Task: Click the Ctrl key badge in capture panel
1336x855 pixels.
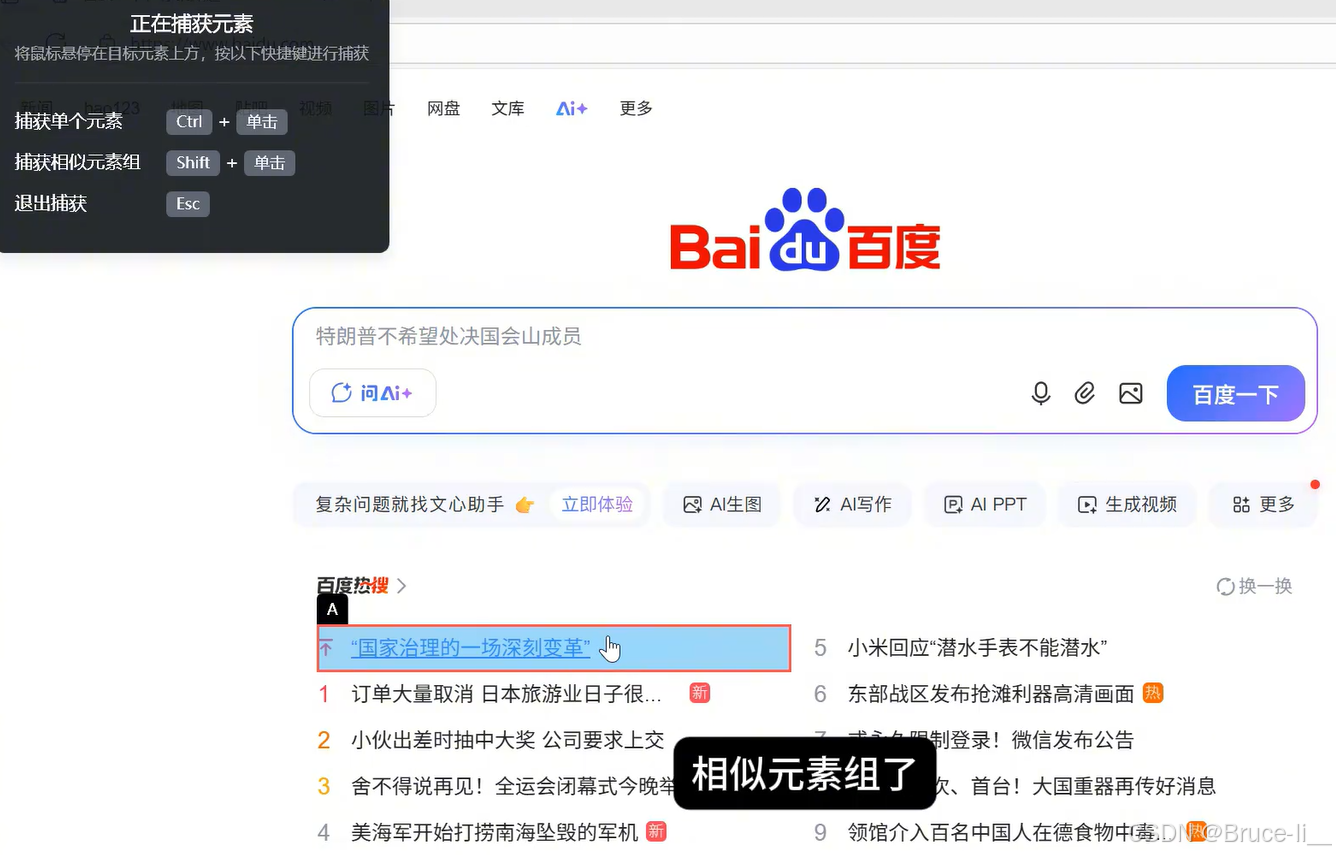Action: point(189,122)
